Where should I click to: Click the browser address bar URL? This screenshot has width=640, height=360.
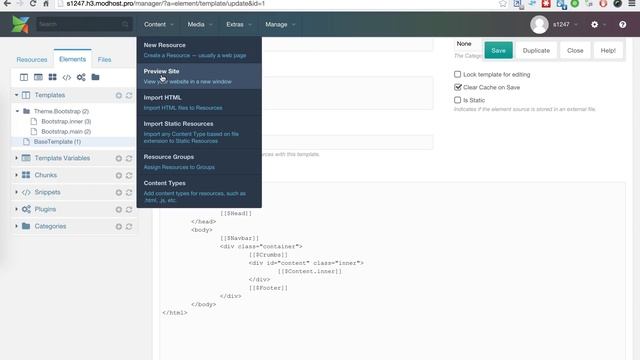click(x=165, y=4)
